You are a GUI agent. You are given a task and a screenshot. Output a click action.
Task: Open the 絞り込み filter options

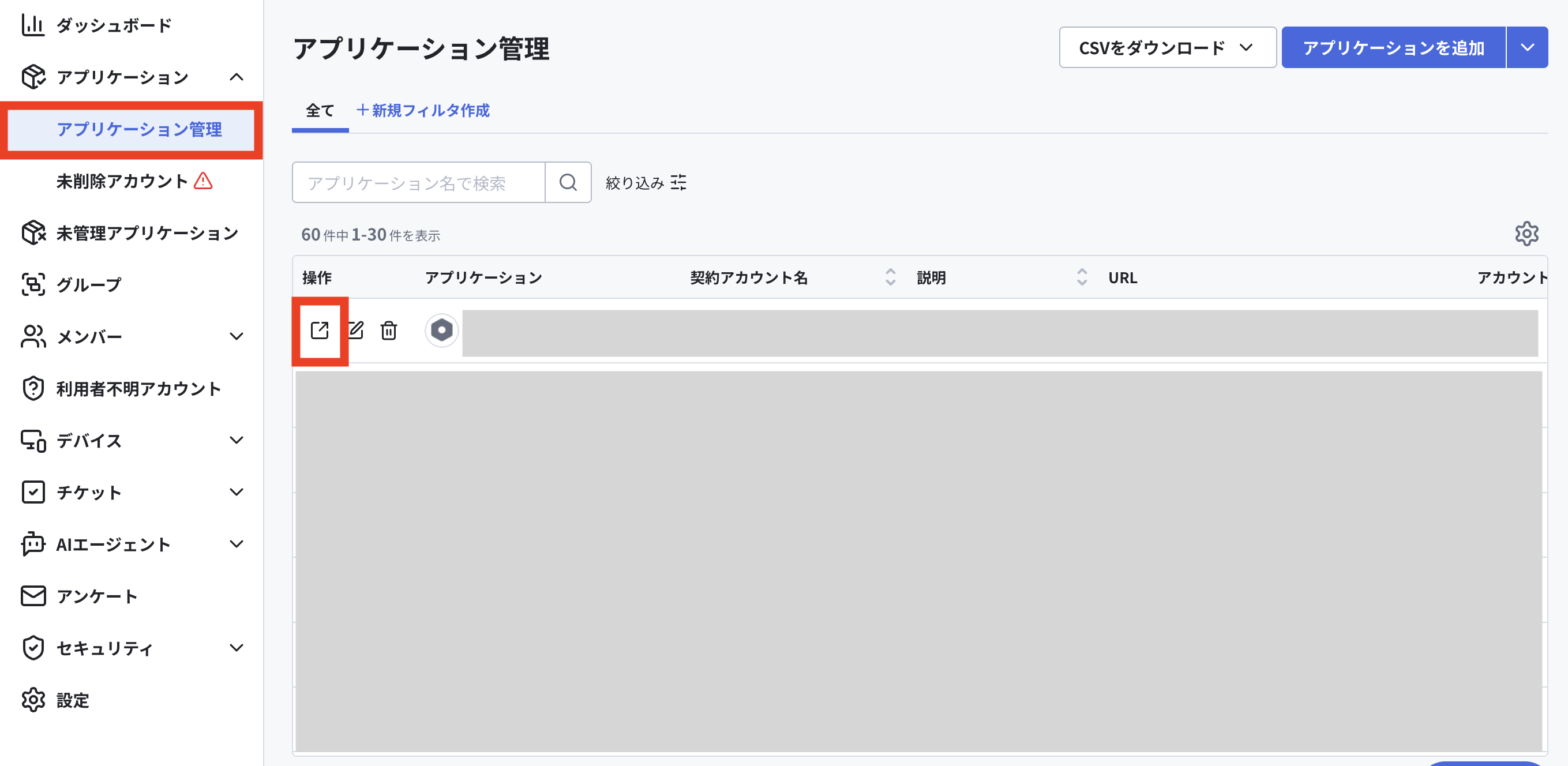[x=646, y=182]
